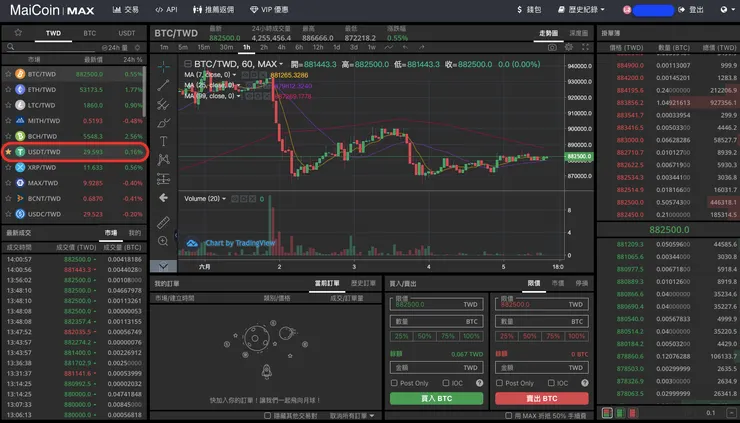Viewport: 740px width, 423px height.
Task: Check IOC in the buy panel
Action: click(446, 383)
